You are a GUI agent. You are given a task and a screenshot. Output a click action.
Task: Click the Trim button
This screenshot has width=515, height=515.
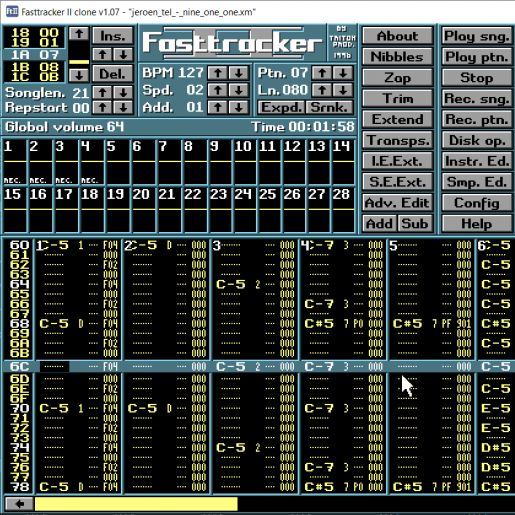397,99
